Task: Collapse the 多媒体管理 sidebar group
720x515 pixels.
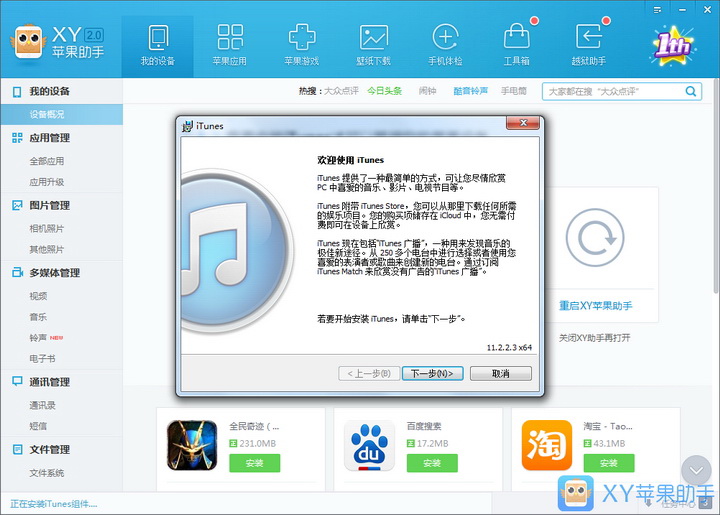Action: coord(54,273)
